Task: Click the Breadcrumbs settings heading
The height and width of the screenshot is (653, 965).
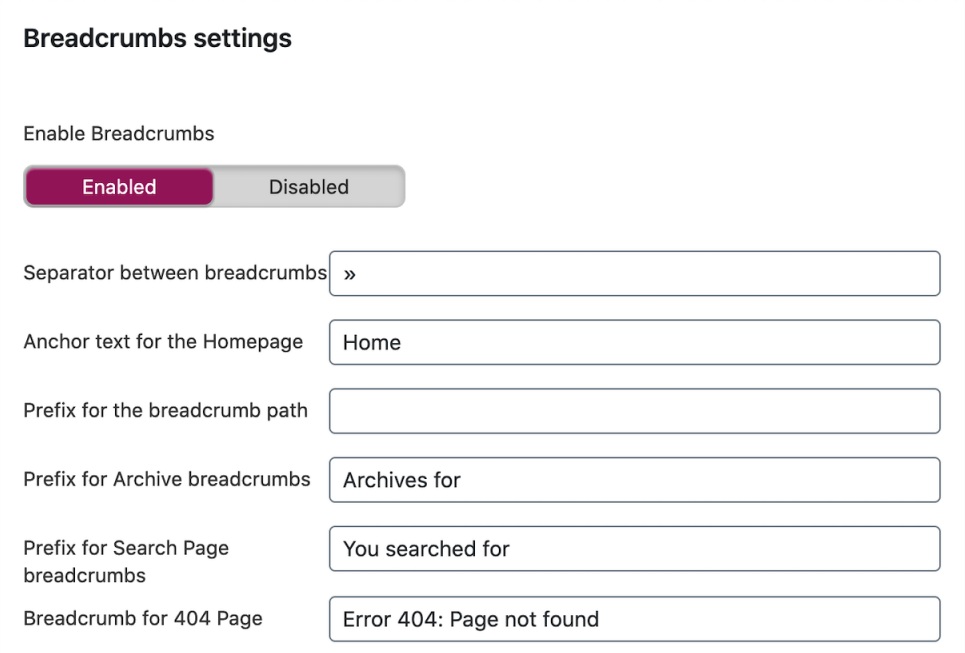Action: coord(158,38)
